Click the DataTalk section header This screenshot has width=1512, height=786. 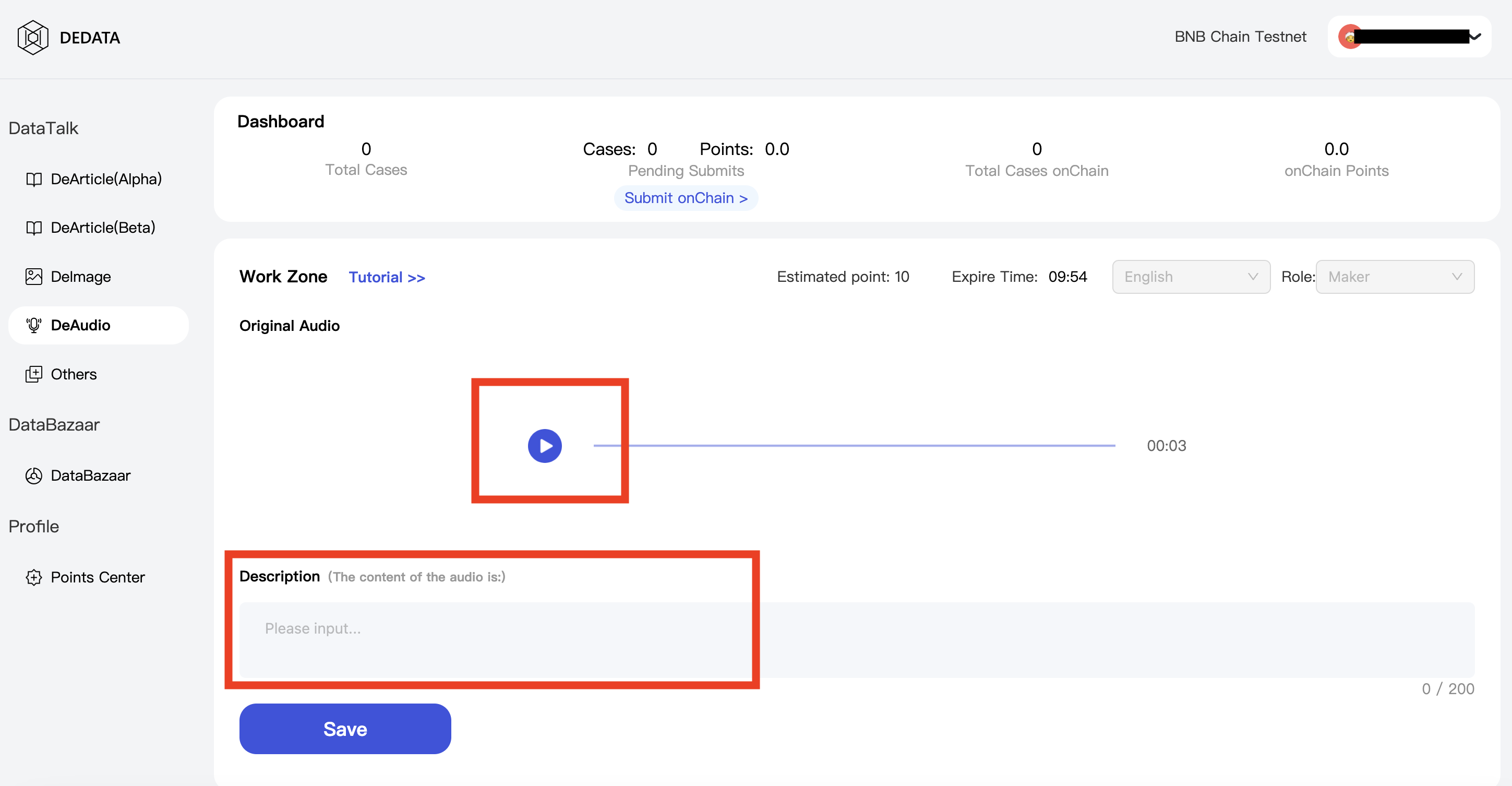43,128
